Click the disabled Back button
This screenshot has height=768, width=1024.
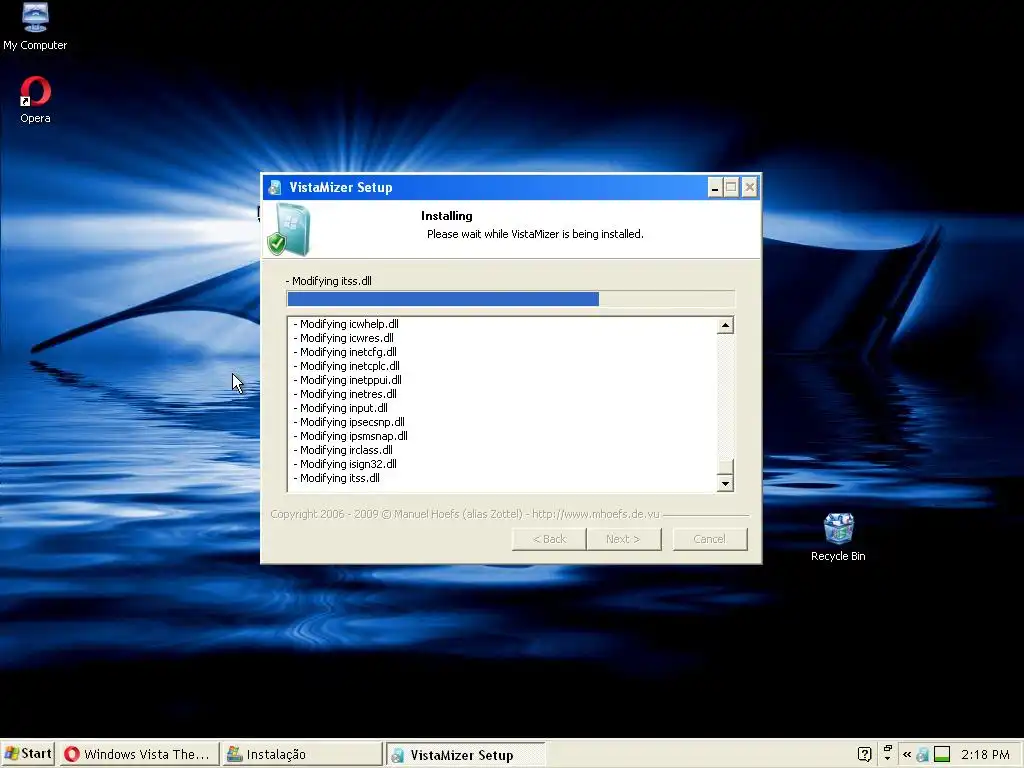[x=549, y=539]
